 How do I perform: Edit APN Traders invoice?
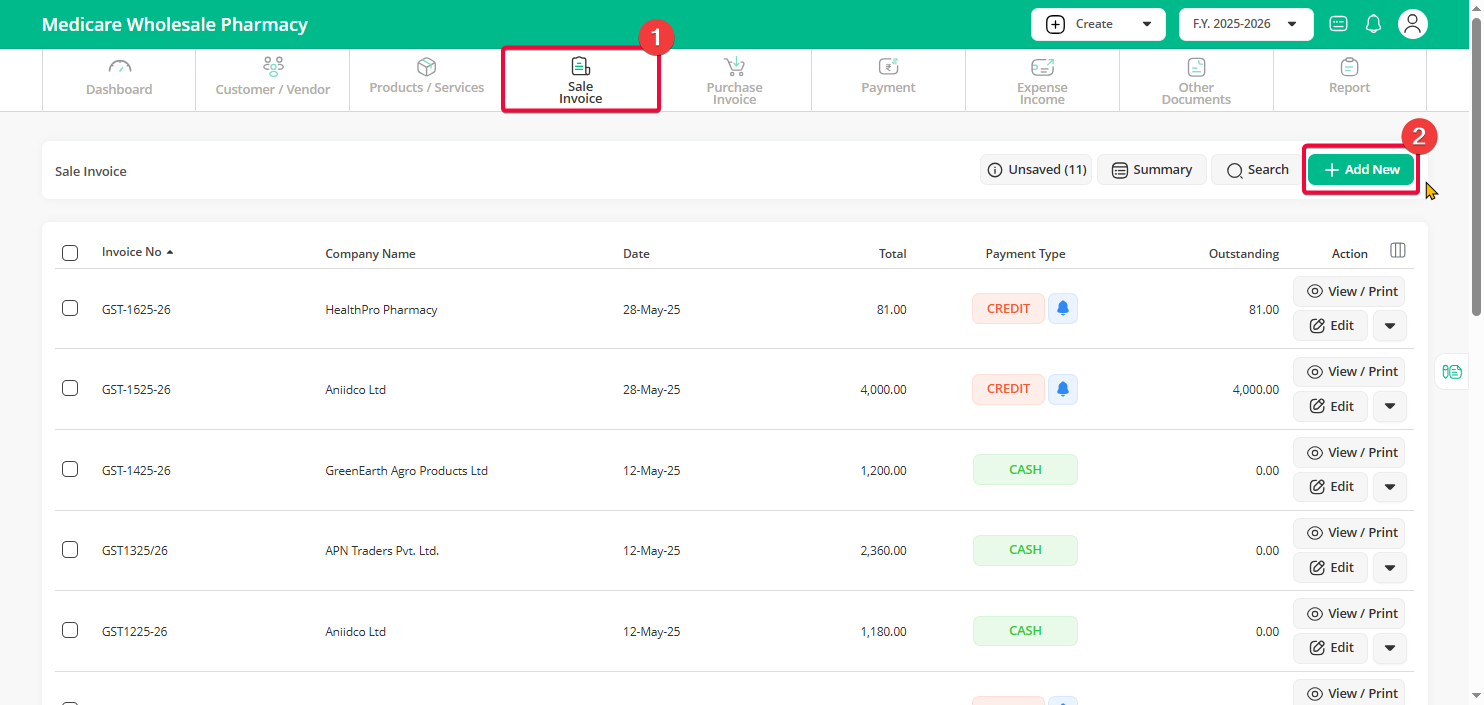point(1330,567)
